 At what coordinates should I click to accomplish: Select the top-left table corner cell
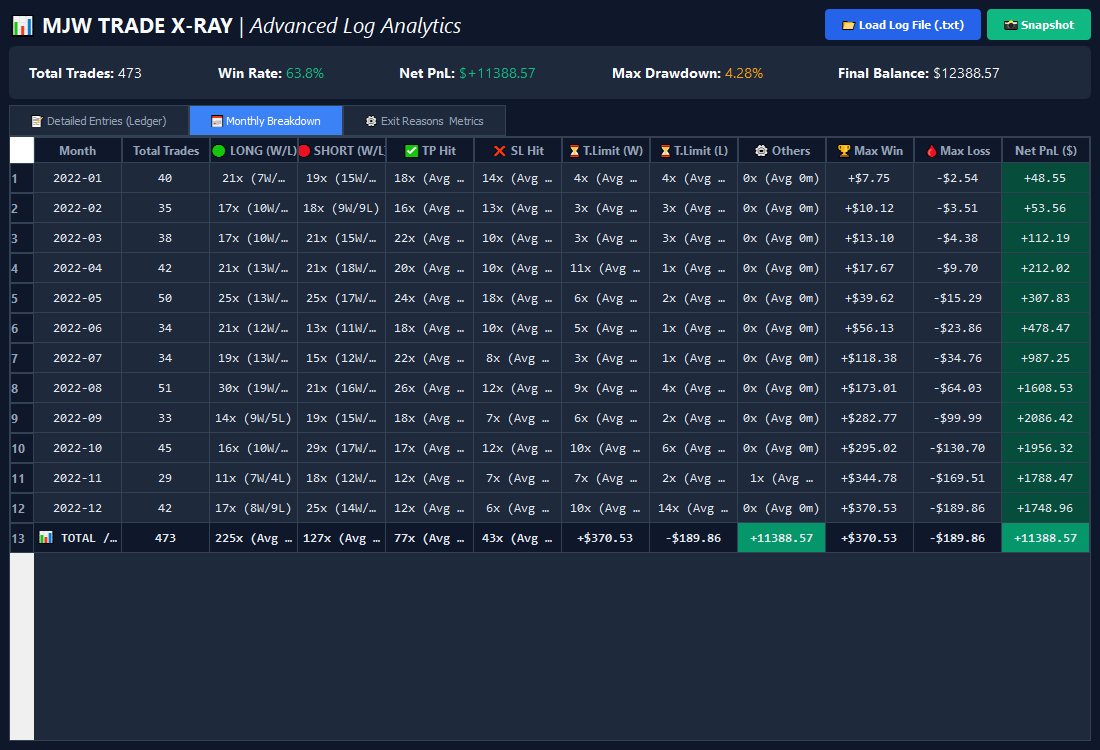(22, 150)
